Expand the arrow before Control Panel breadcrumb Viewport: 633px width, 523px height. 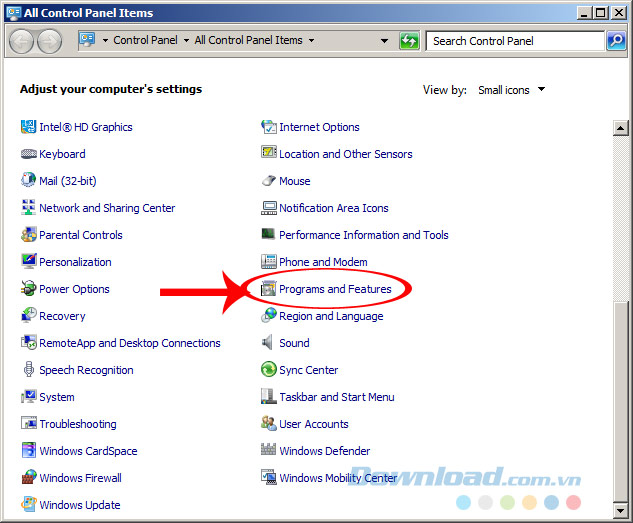coord(105,40)
